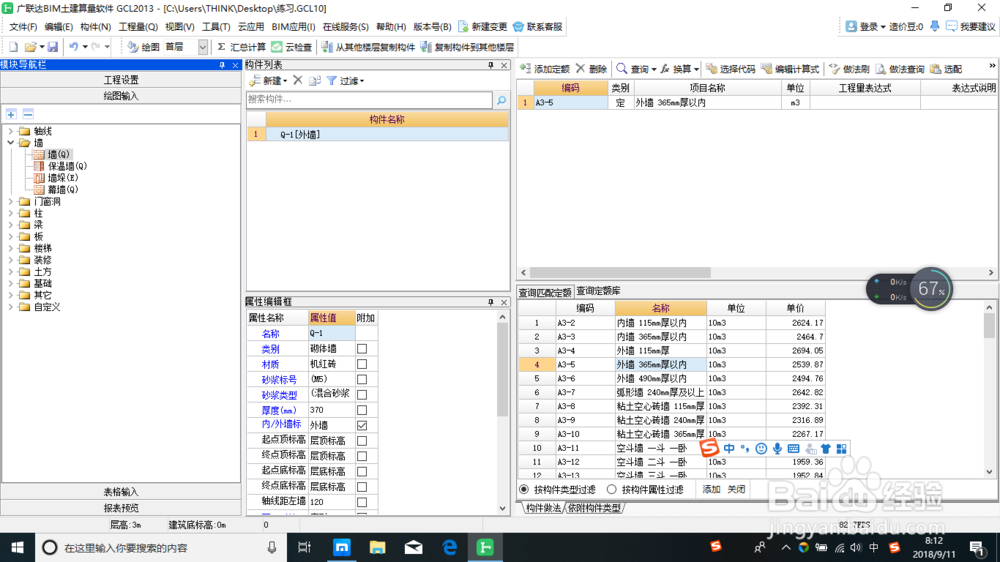Image resolution: width=1000 pixels, height=562 pixels.
Task: Collapse the 墙 tree node
Action: click(10, 143)
